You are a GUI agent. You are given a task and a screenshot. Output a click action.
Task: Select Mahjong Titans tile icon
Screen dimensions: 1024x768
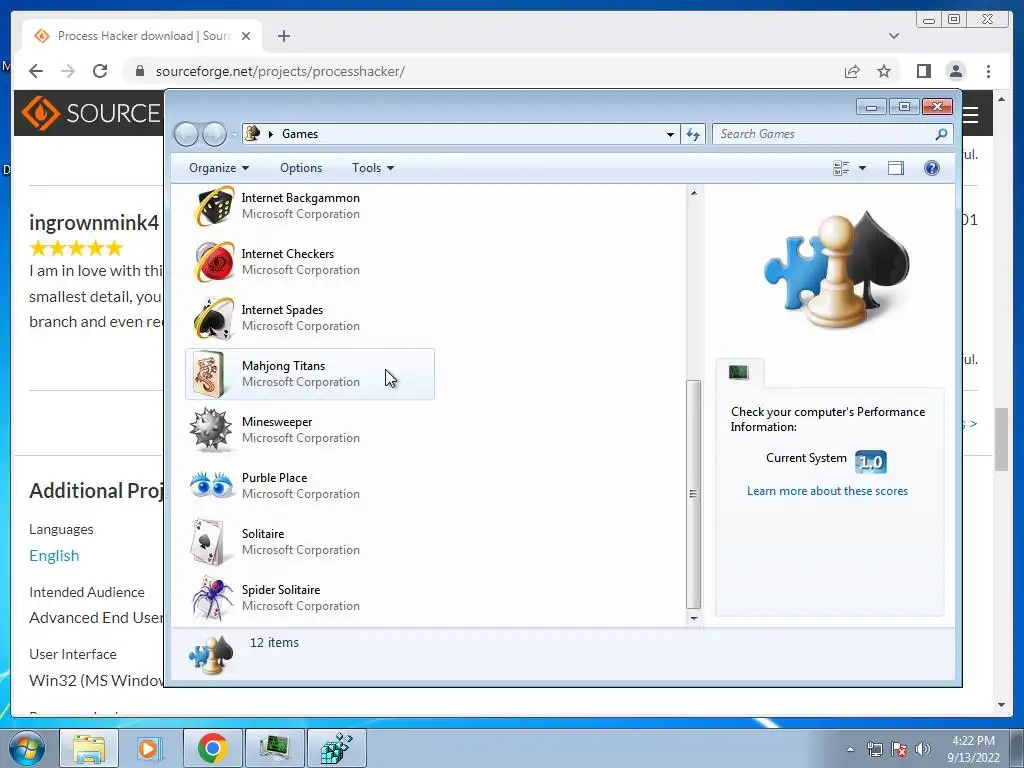click(x=209, y=374)
